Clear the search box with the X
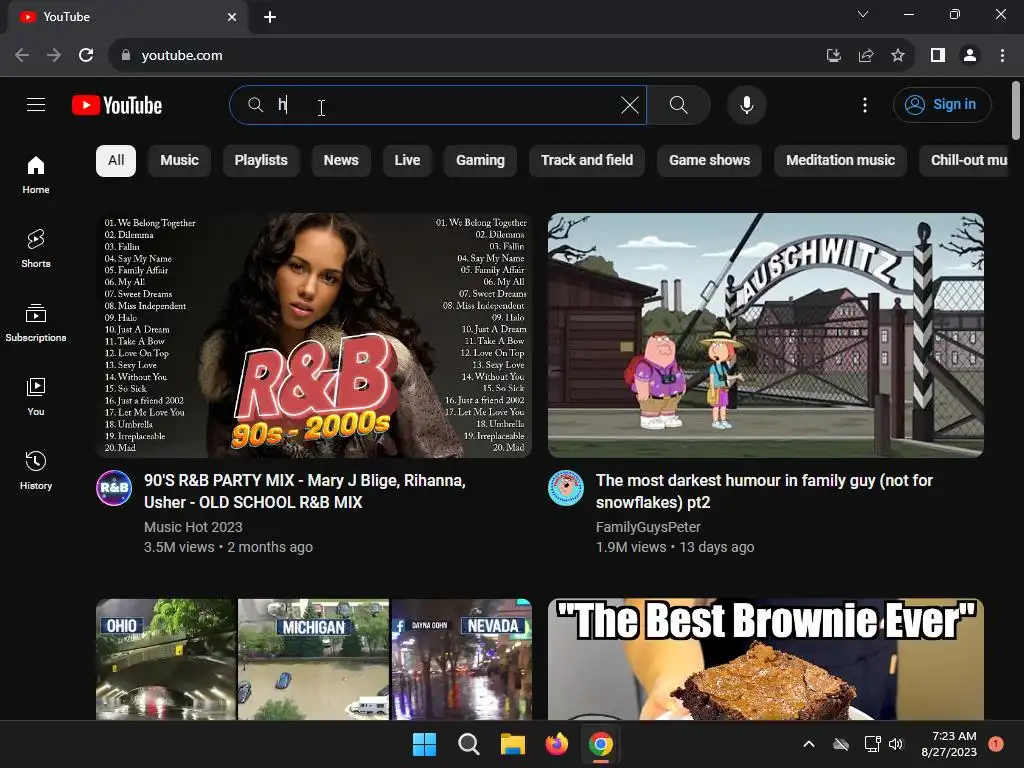The image size is (1024, 768). (630, 104)
